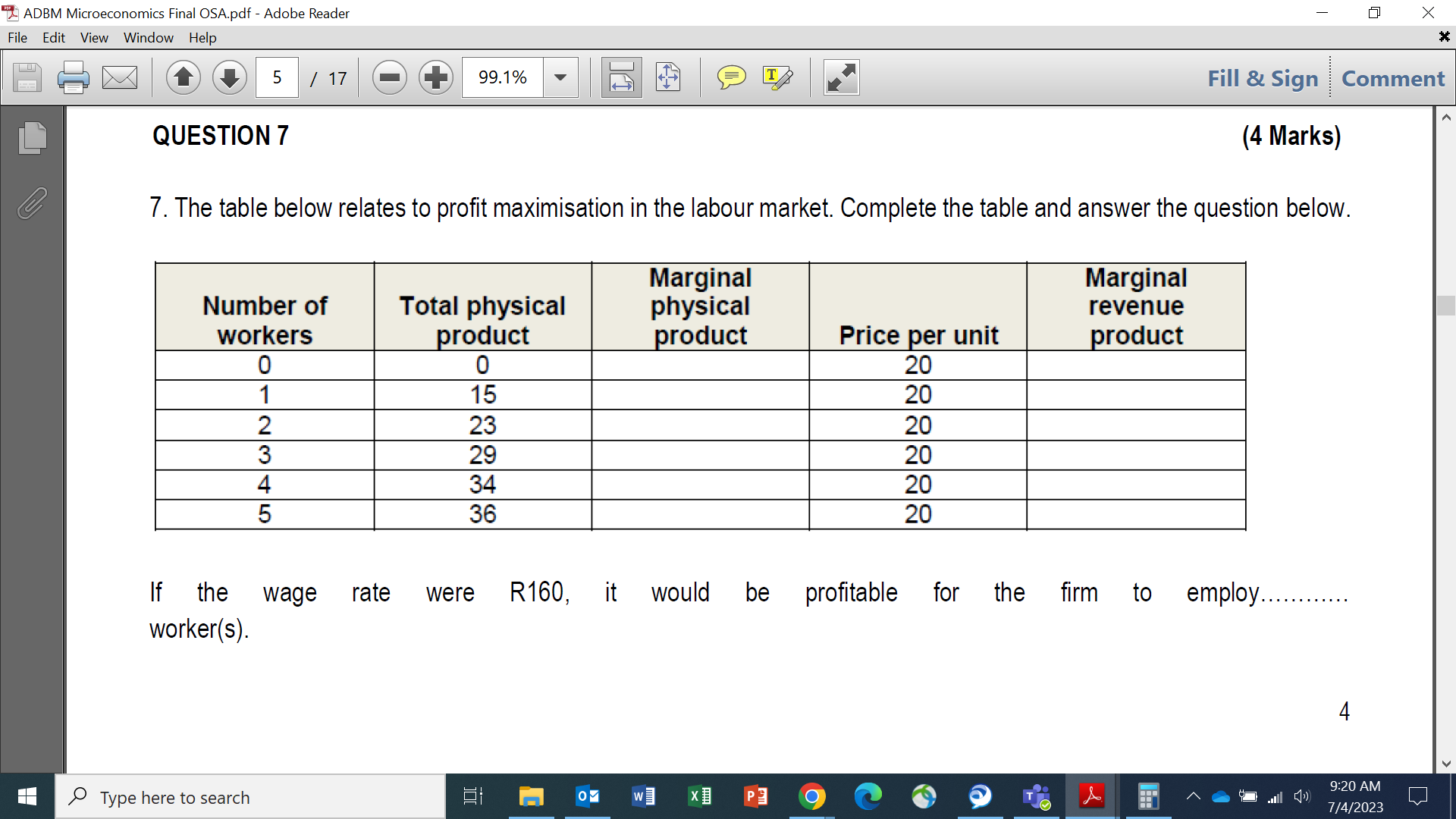Click the page number input field
The width and height of the screenshot is (1456, 819).
277,77
